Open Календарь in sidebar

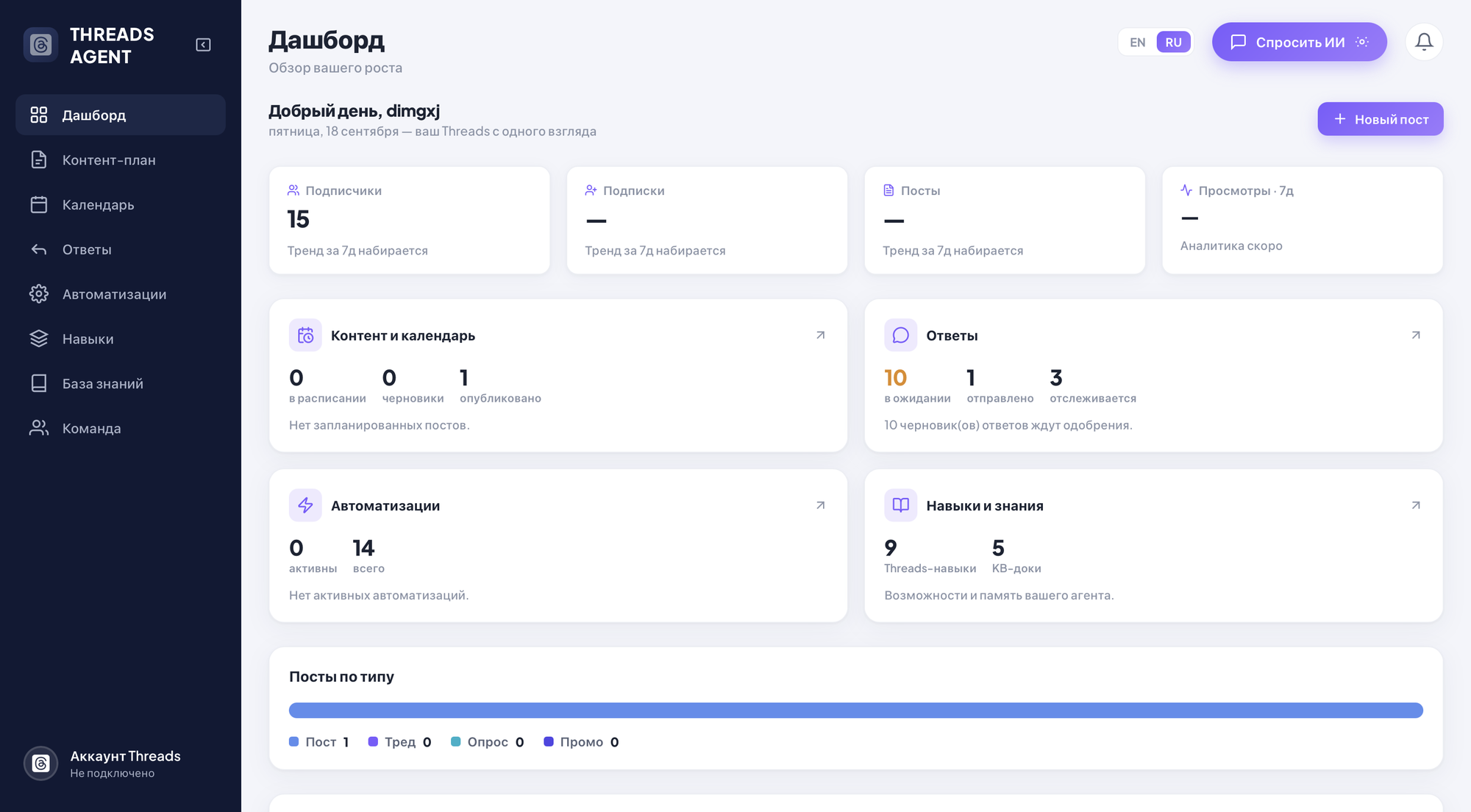click(121, 204)
